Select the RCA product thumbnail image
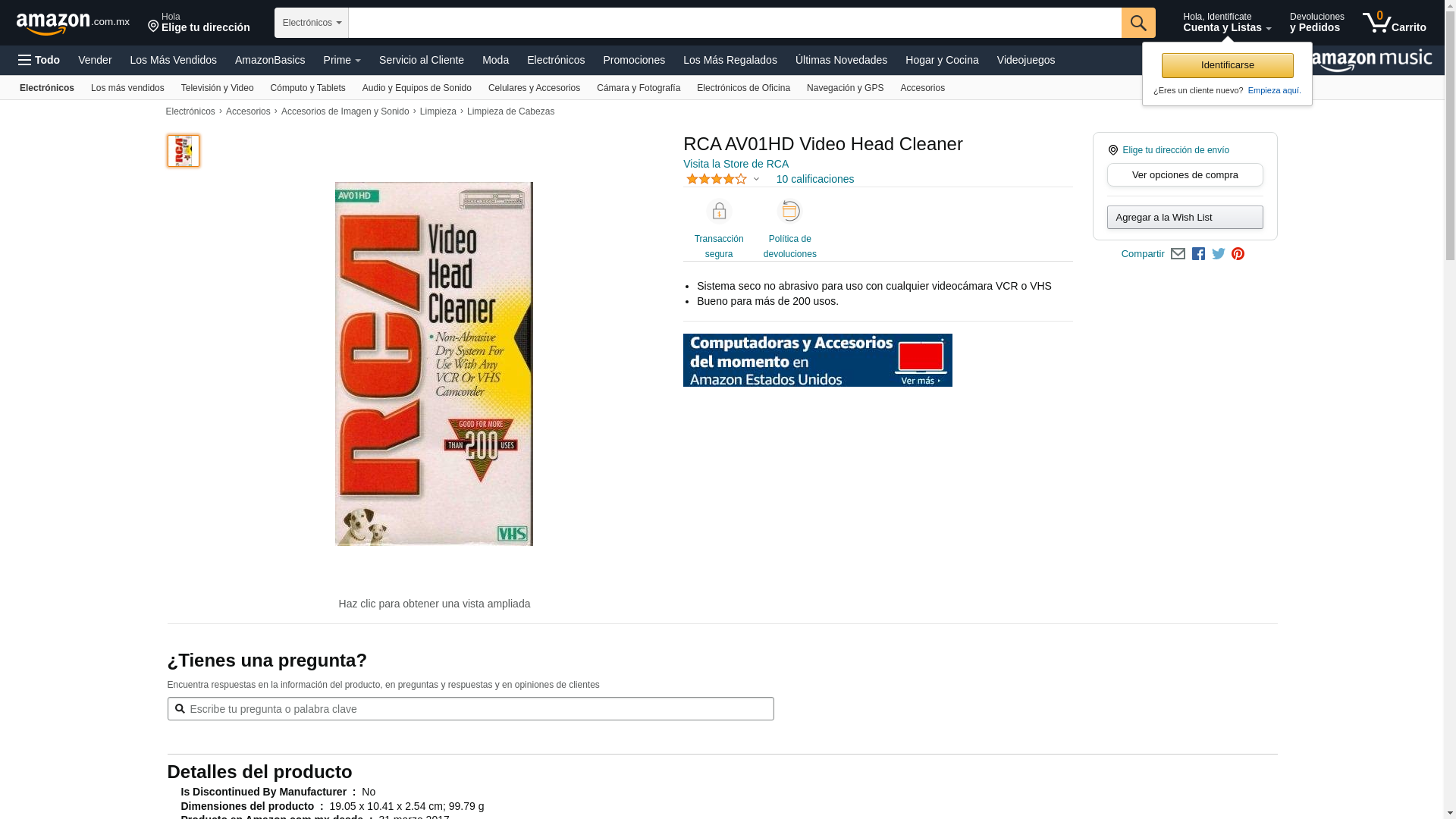 tap(184, 151)
